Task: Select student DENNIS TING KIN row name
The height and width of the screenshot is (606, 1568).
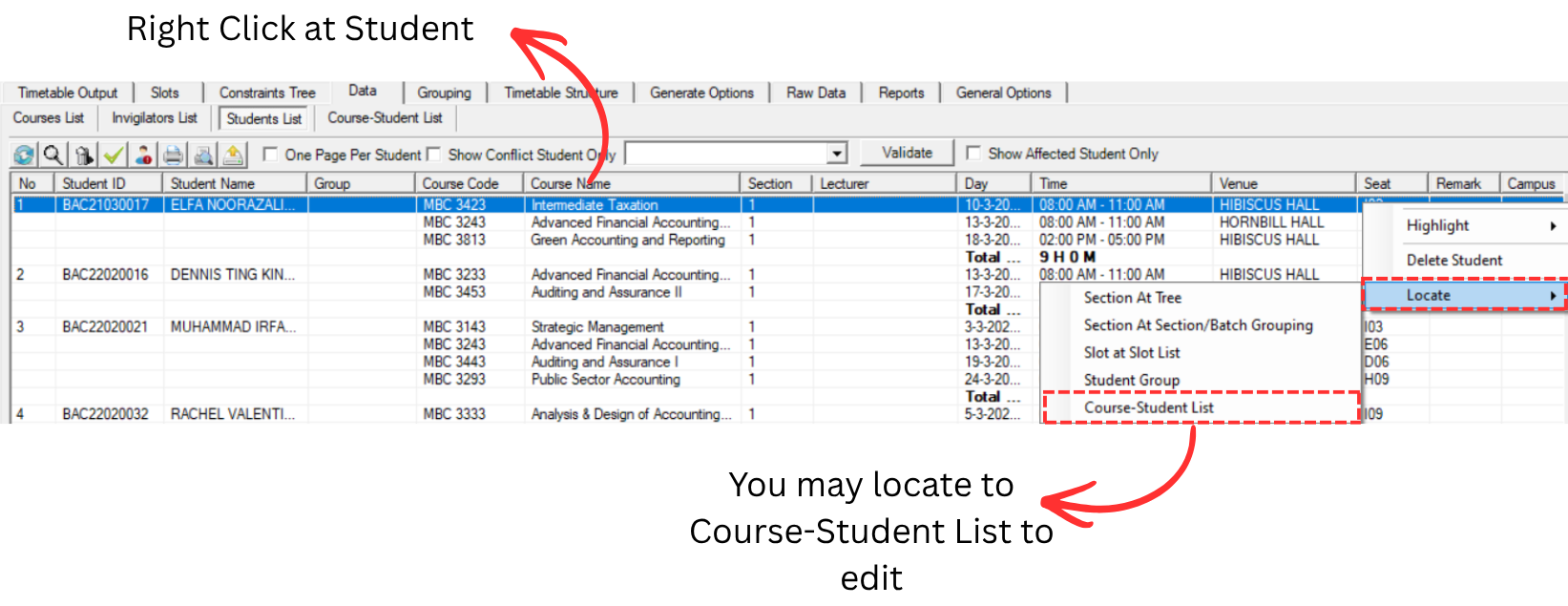Action: click(x=233, y=275)
